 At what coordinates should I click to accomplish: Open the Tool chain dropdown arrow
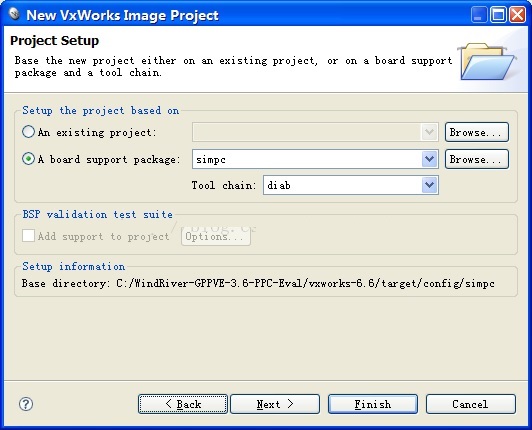point(429,185)
